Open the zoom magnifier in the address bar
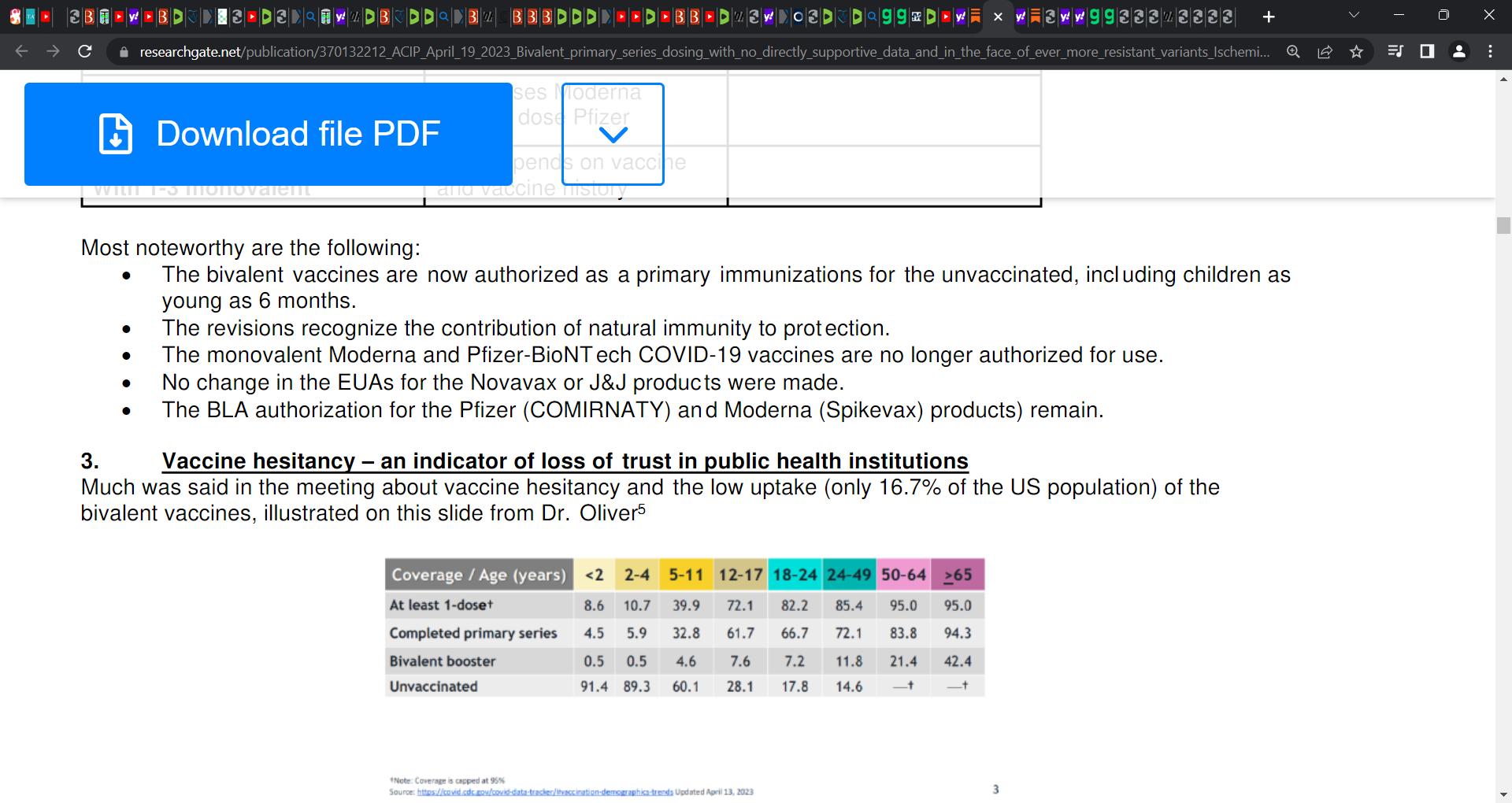Image resolution: width=1512 pixels, height=803 pixels. (x=1293, y=51)
